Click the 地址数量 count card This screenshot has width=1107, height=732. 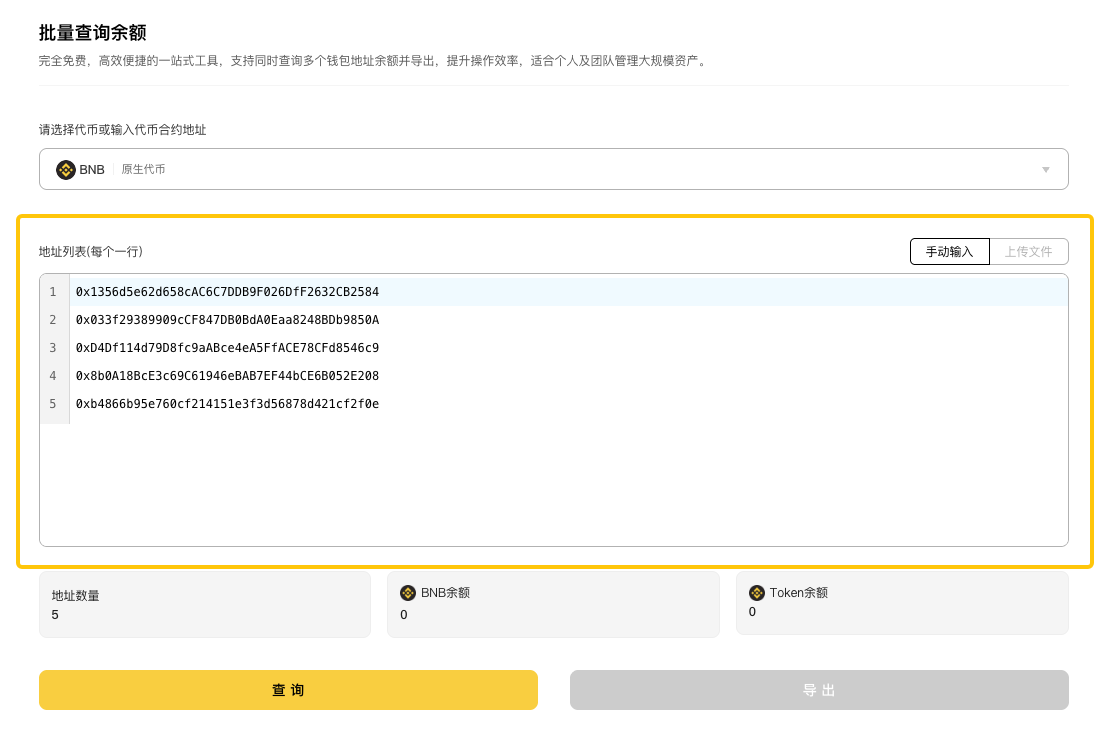(204, 605)
